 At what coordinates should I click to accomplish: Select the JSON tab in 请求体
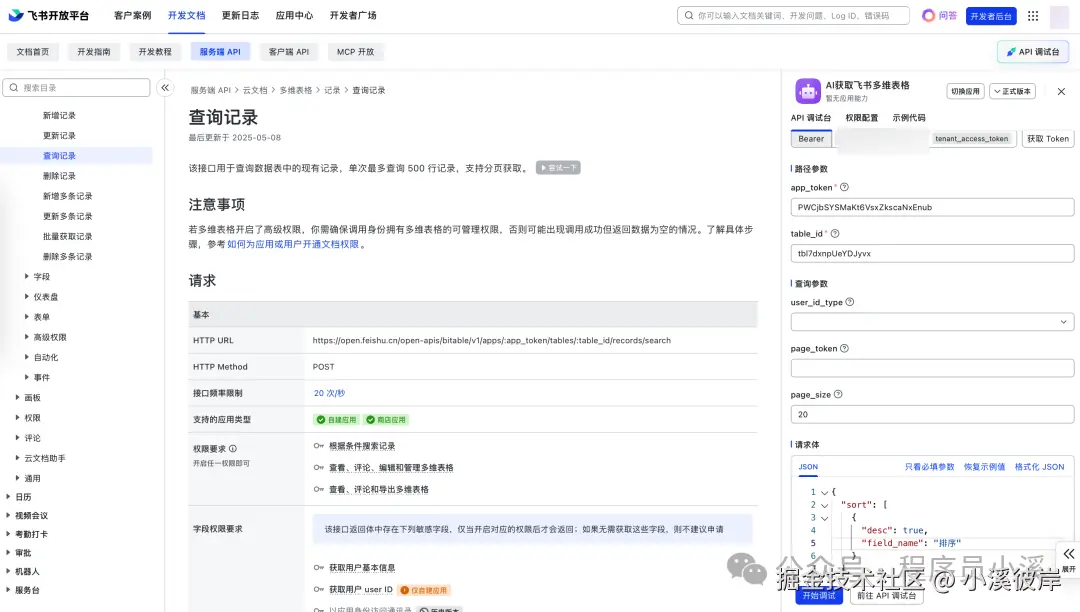click(808, 467)
